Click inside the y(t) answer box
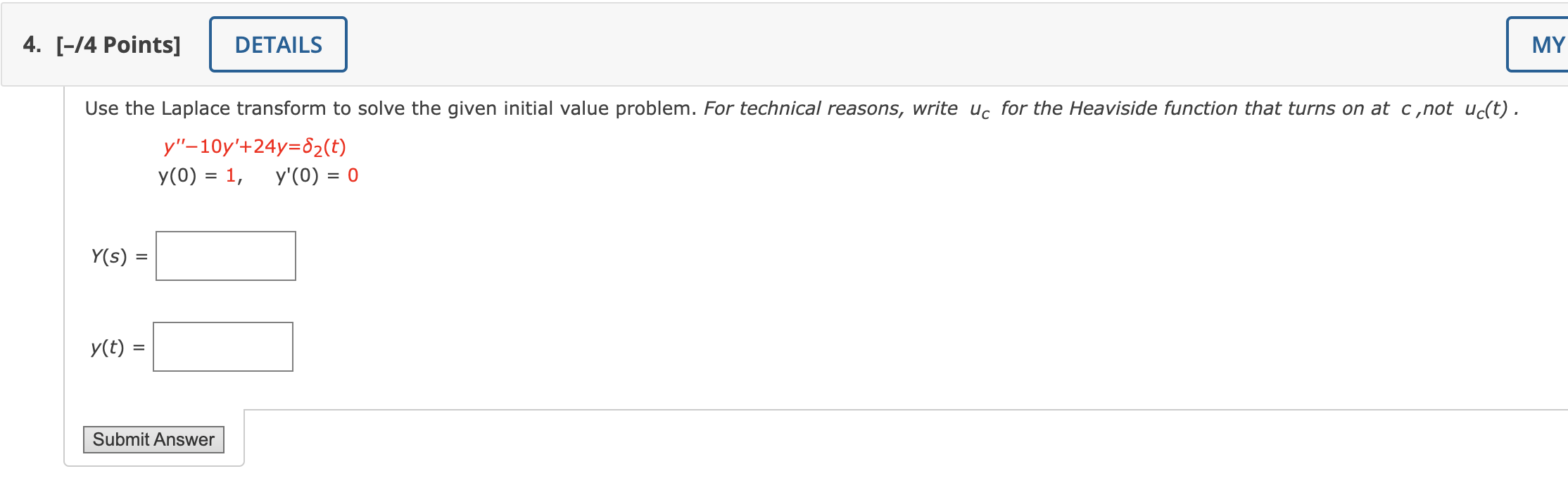The width and height of the screenshot is (1568, 483). [x=222, y=346]
